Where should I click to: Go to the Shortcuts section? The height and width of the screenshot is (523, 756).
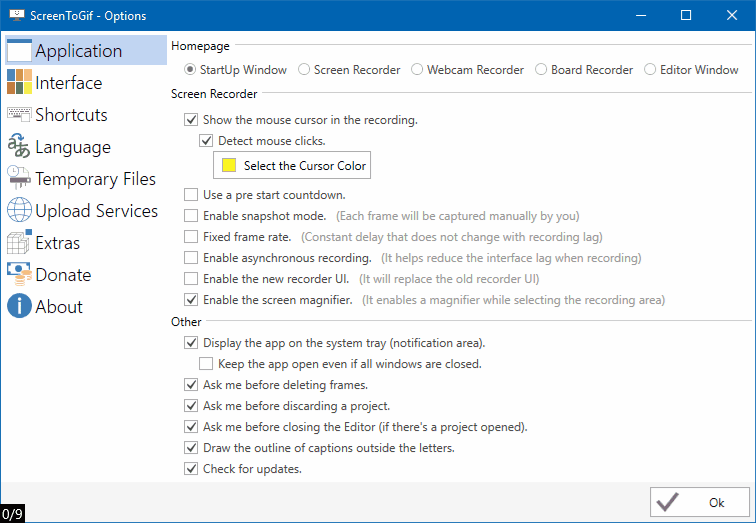tap(86, 114)
